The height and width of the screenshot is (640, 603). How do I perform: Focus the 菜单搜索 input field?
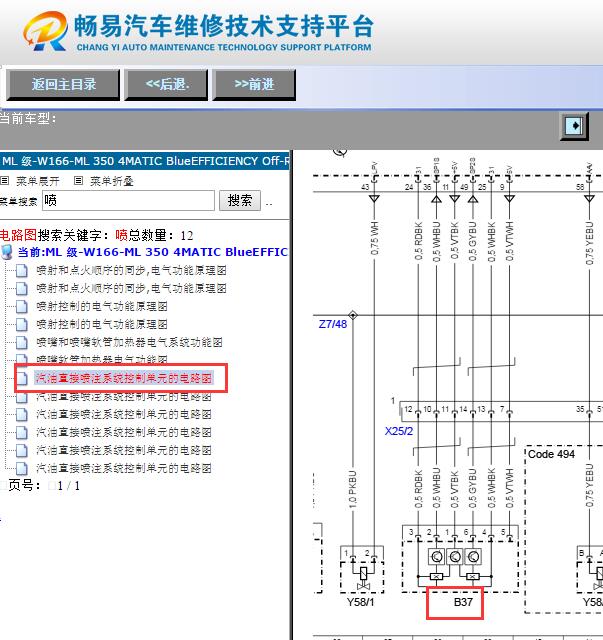click(x=128, y=200)
